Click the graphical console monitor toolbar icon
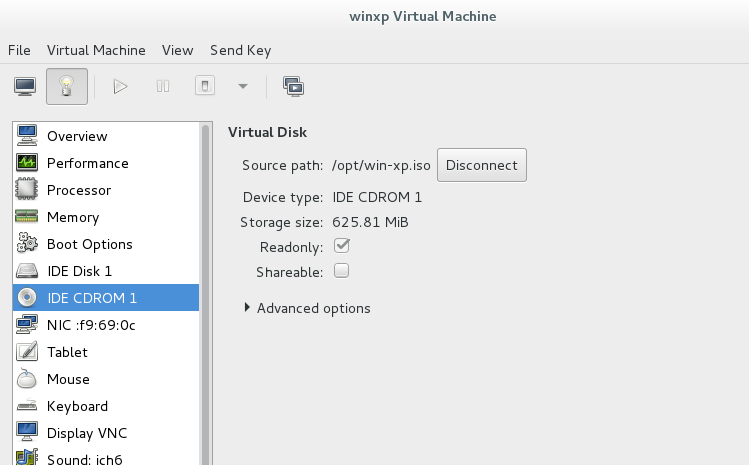 (x=25, y=87)
